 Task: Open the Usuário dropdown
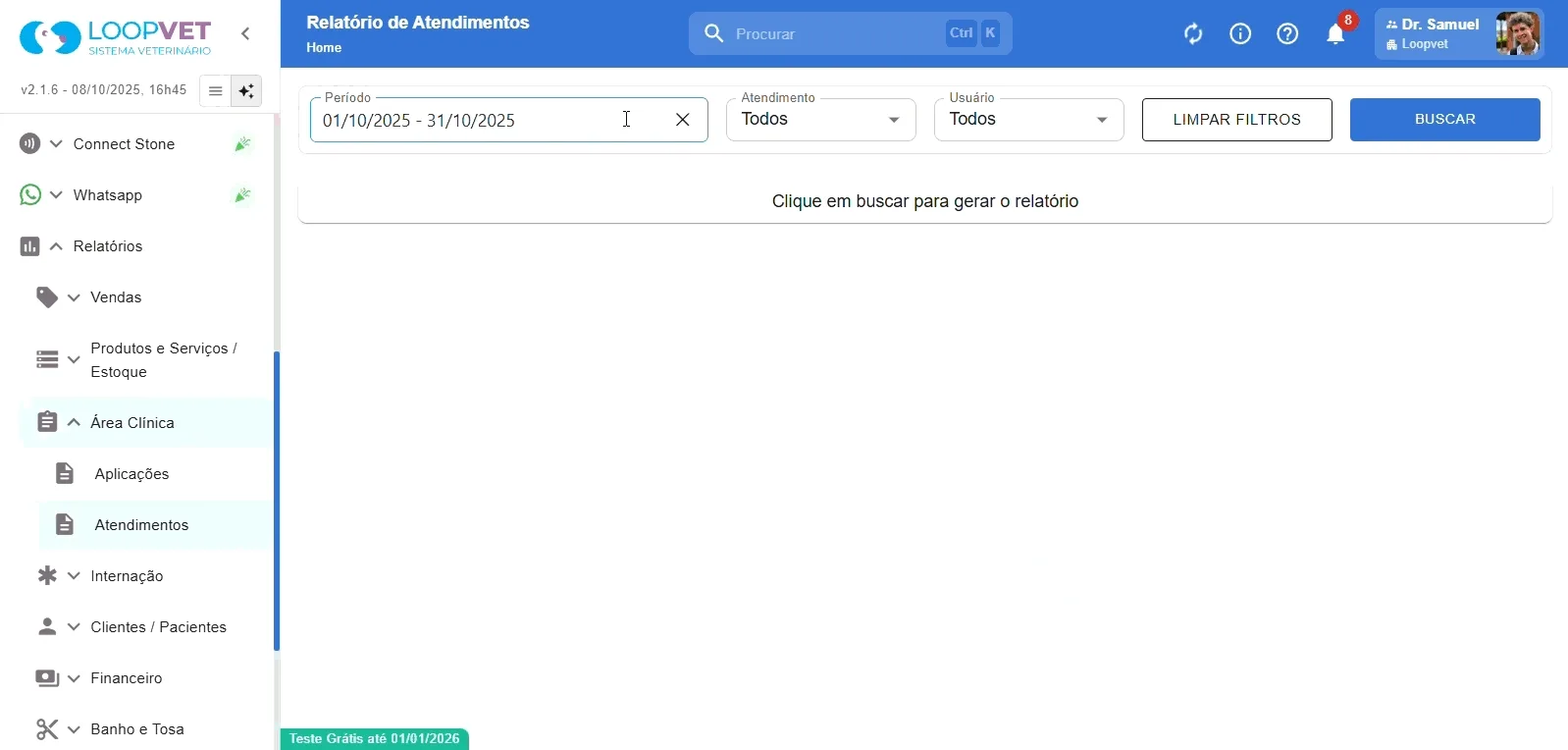(x=1029, y=120)
